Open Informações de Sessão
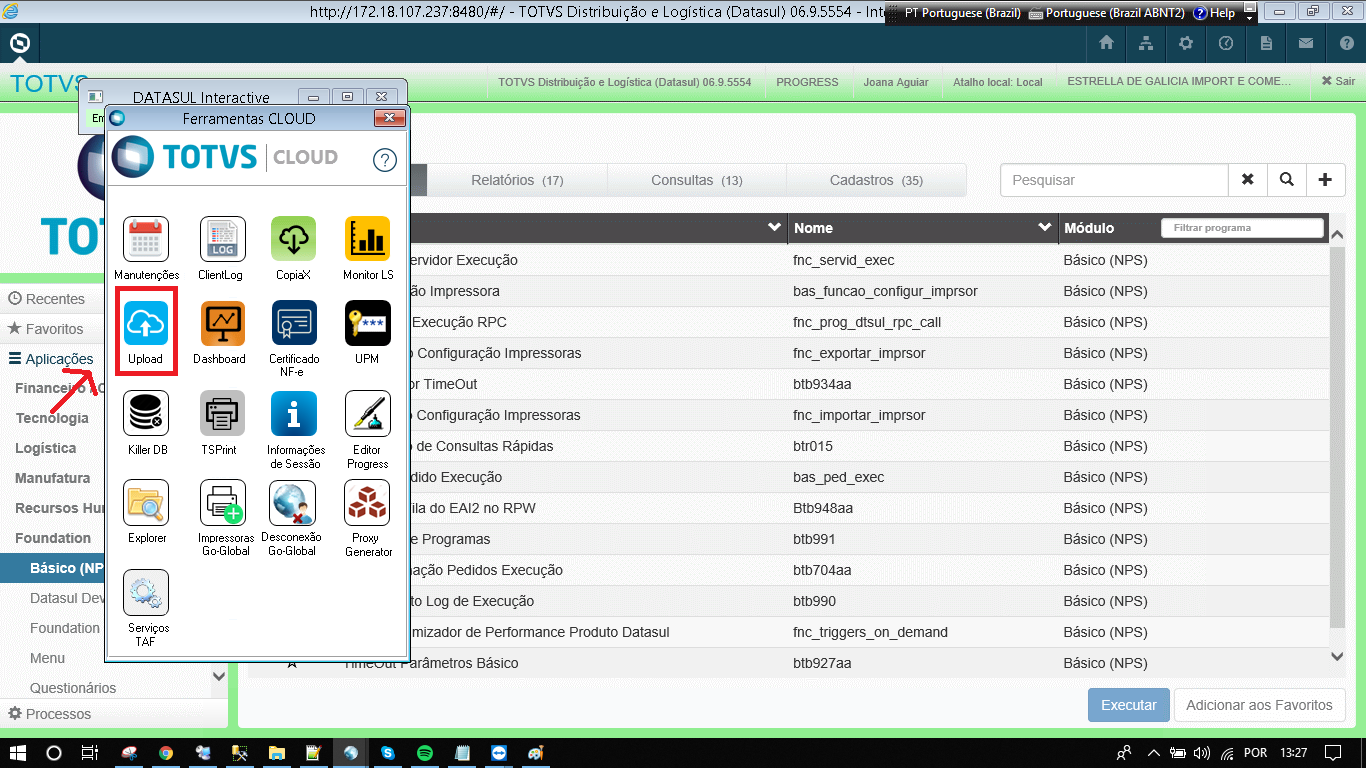 [x=293, y=414]
